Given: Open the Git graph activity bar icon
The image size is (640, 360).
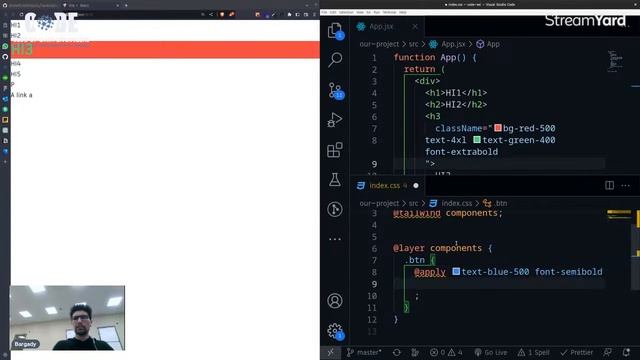Looking at the screenshot, I should pos(335,209).
